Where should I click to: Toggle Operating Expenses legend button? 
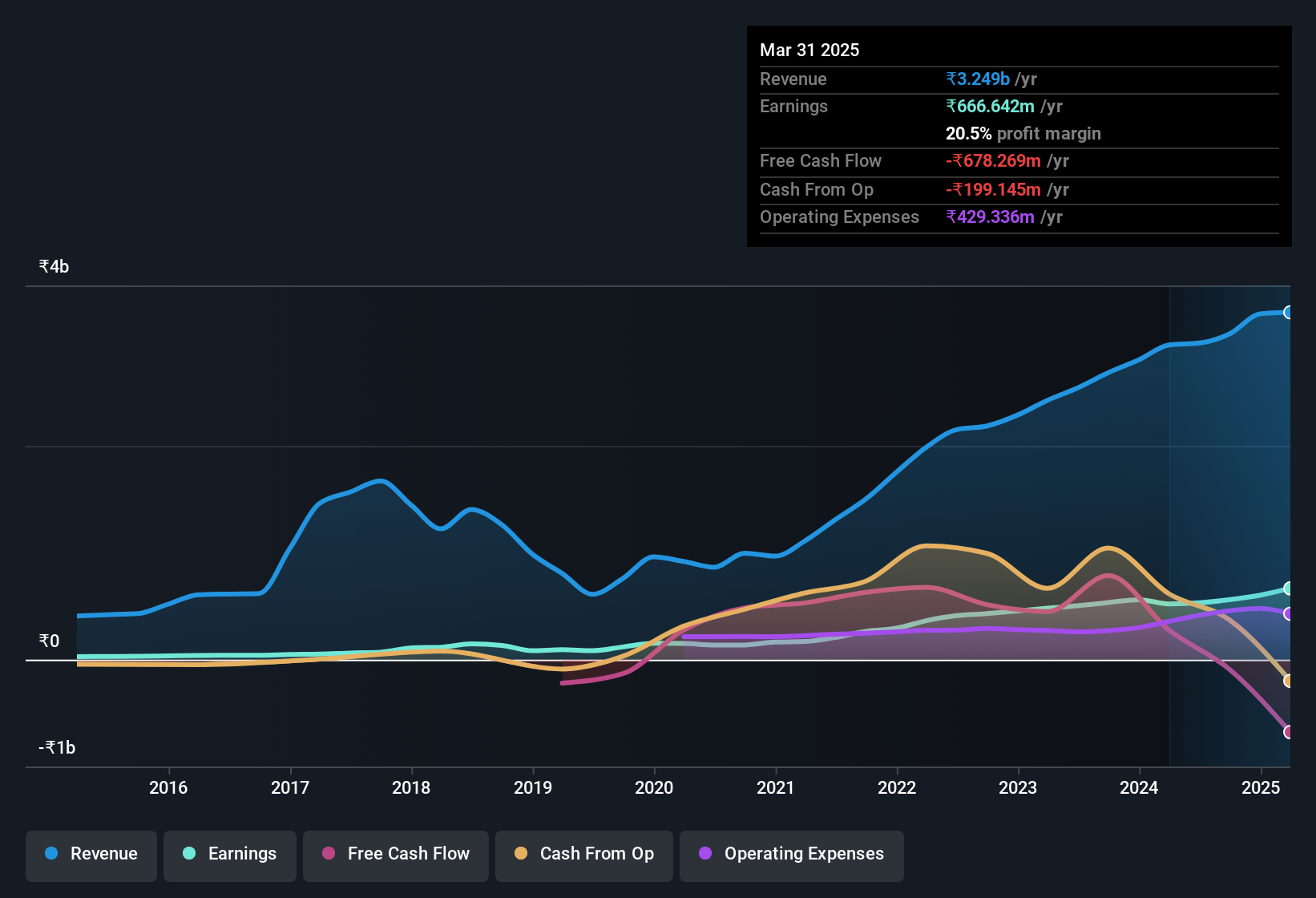pos(792,855)
